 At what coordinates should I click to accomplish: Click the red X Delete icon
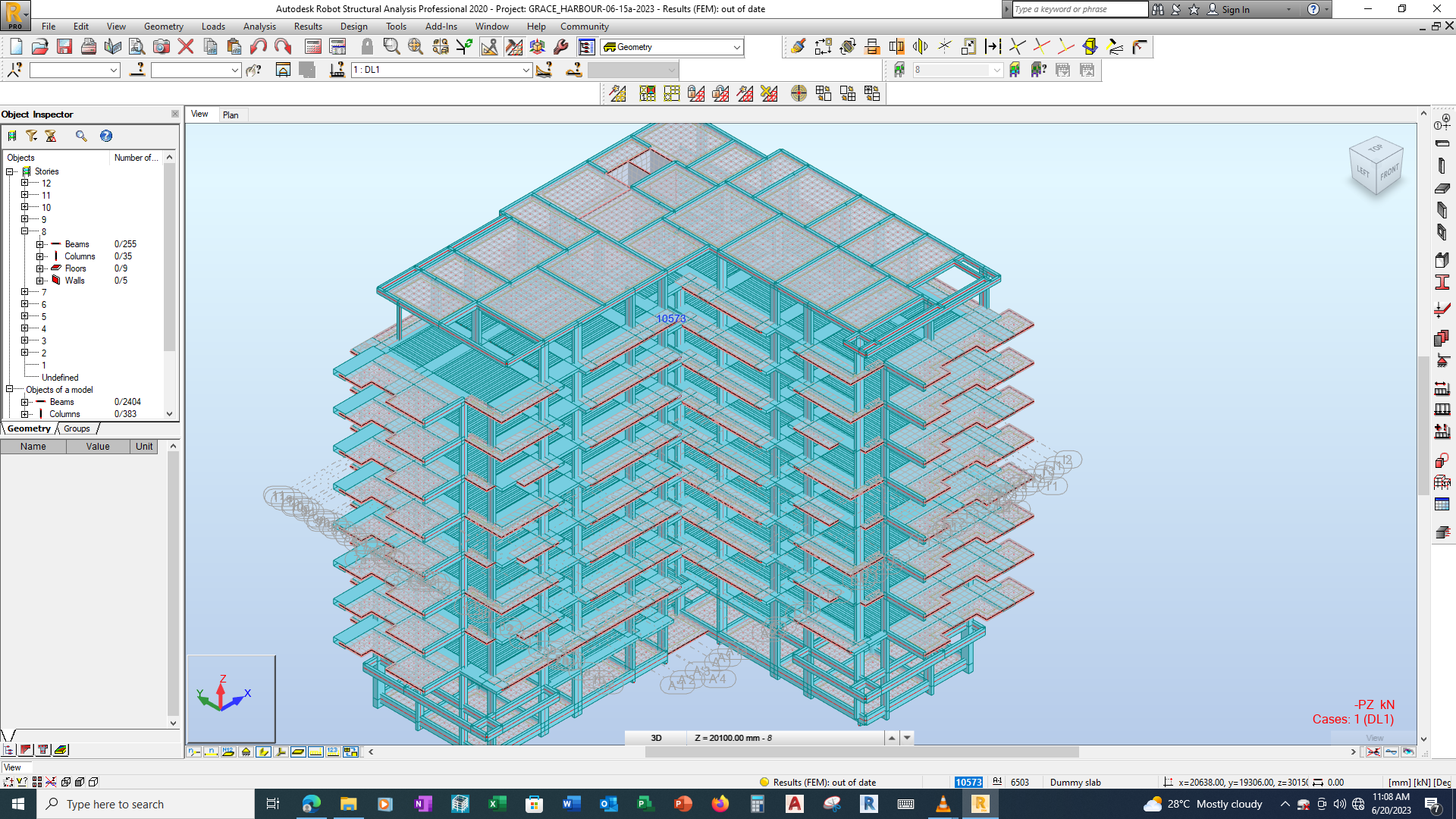click(x=186, y=47)
